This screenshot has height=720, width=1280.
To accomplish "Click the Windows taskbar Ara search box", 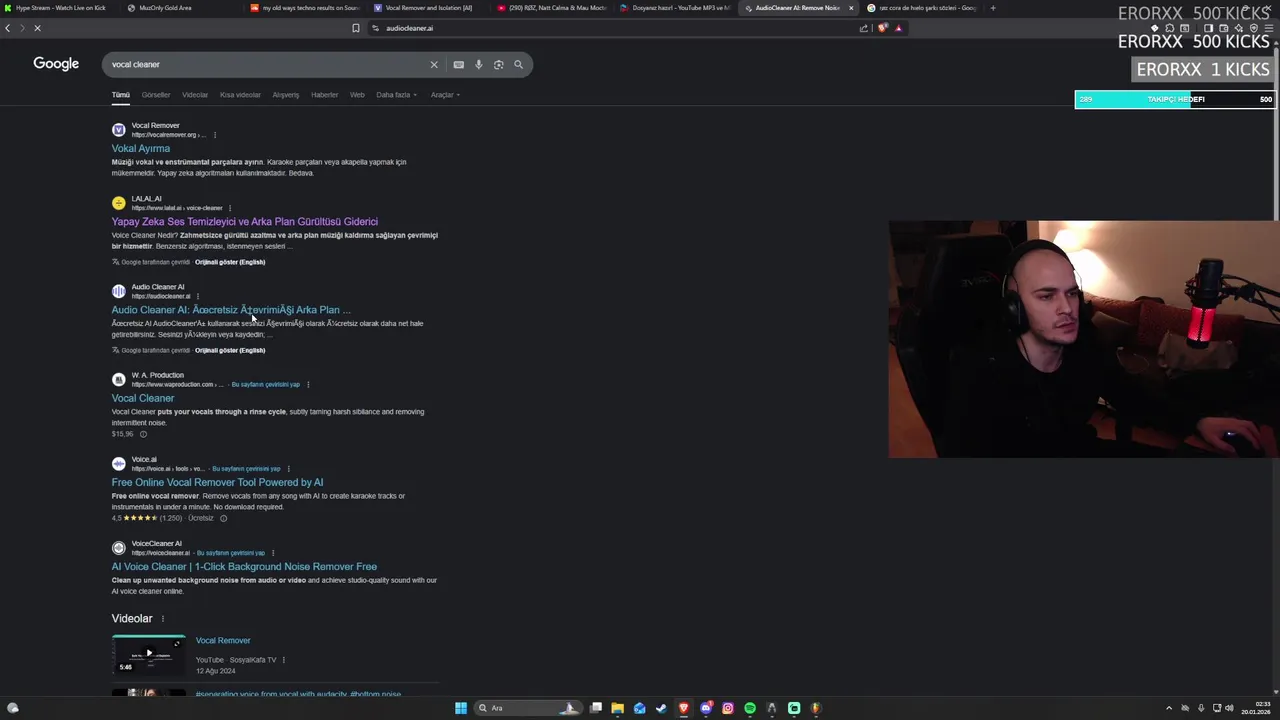I will click(527, 708).
